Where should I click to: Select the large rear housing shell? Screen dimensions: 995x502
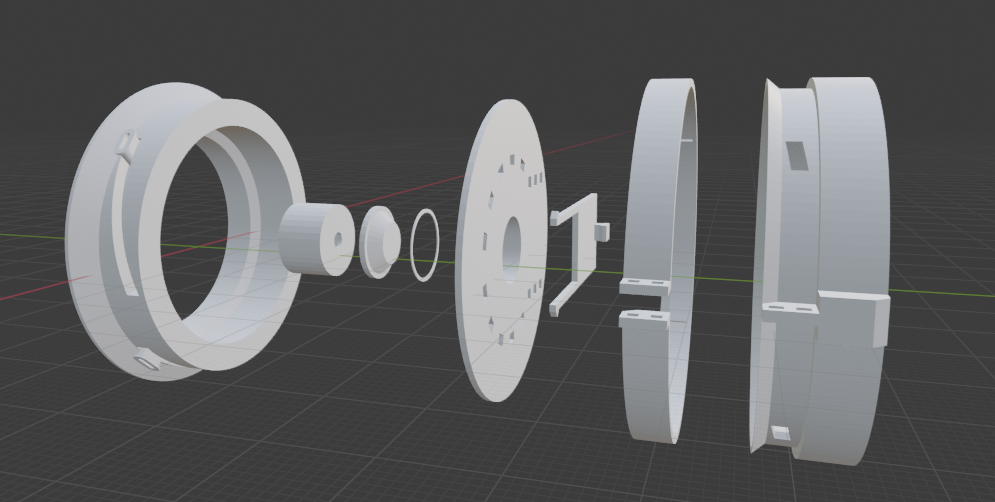[819, 270]
